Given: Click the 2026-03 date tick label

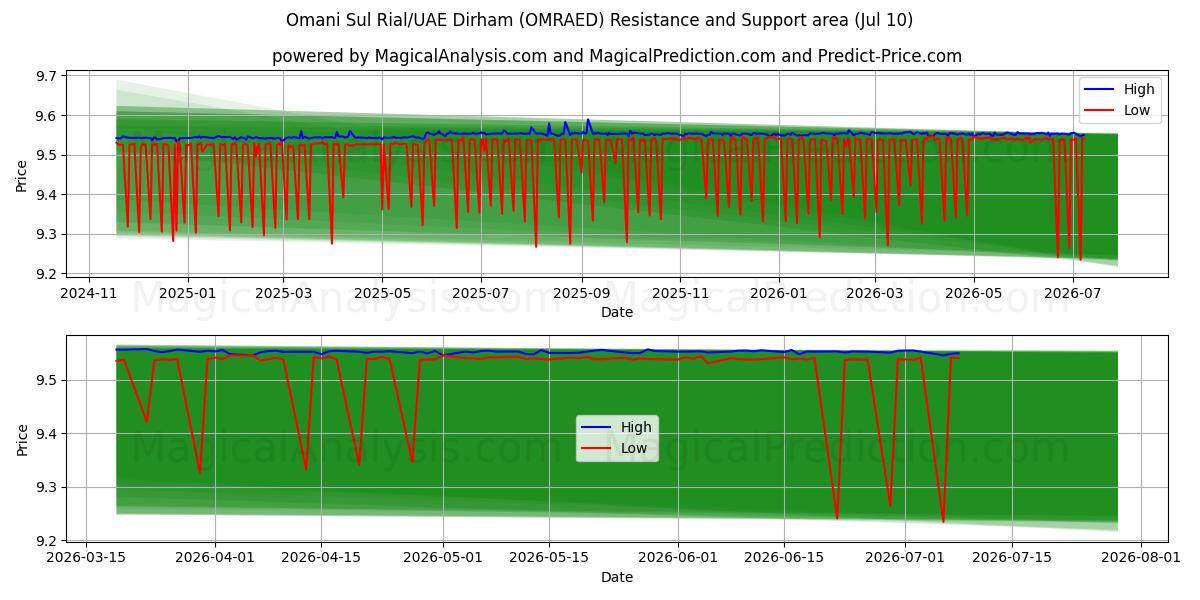Looking at the screenshot, I should coord(875,293).
